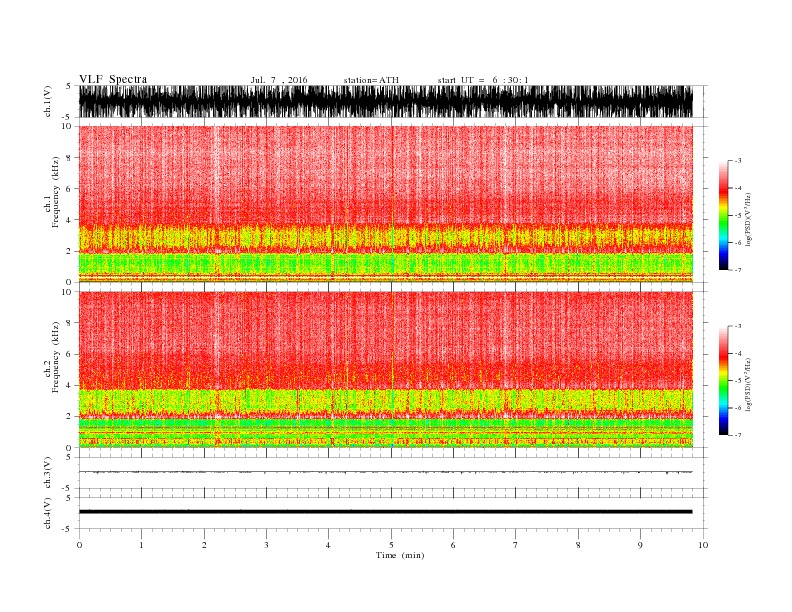The width and height of the screenshot is (792, 612).
Task: Click the 'Time (min)' axis title
Action: pos(400,555)
